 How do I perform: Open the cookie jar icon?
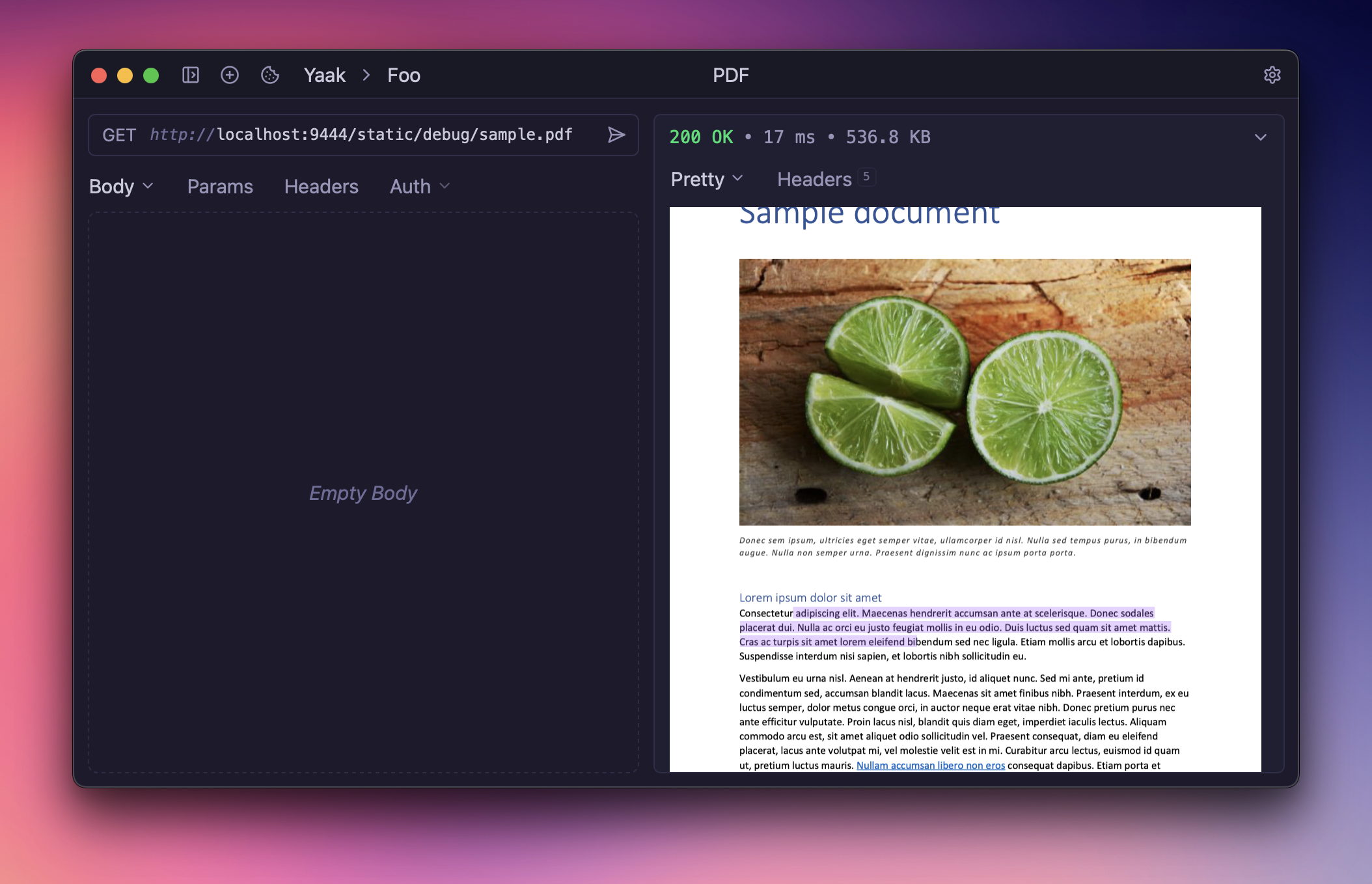coord(270,75)
